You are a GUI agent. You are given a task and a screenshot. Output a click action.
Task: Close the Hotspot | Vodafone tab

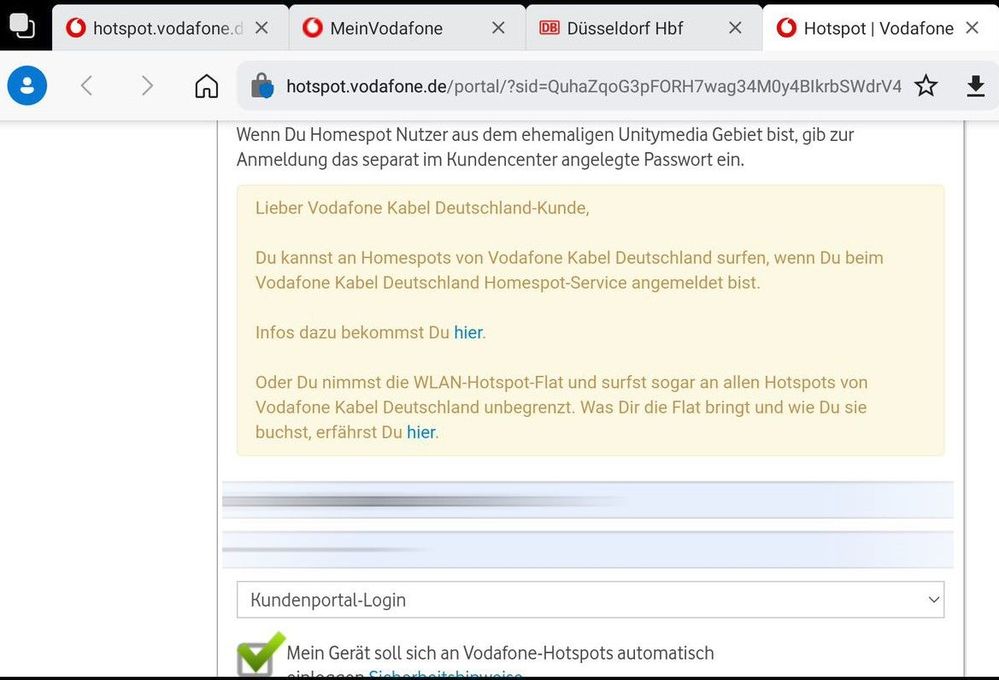[x=972, y=28]
